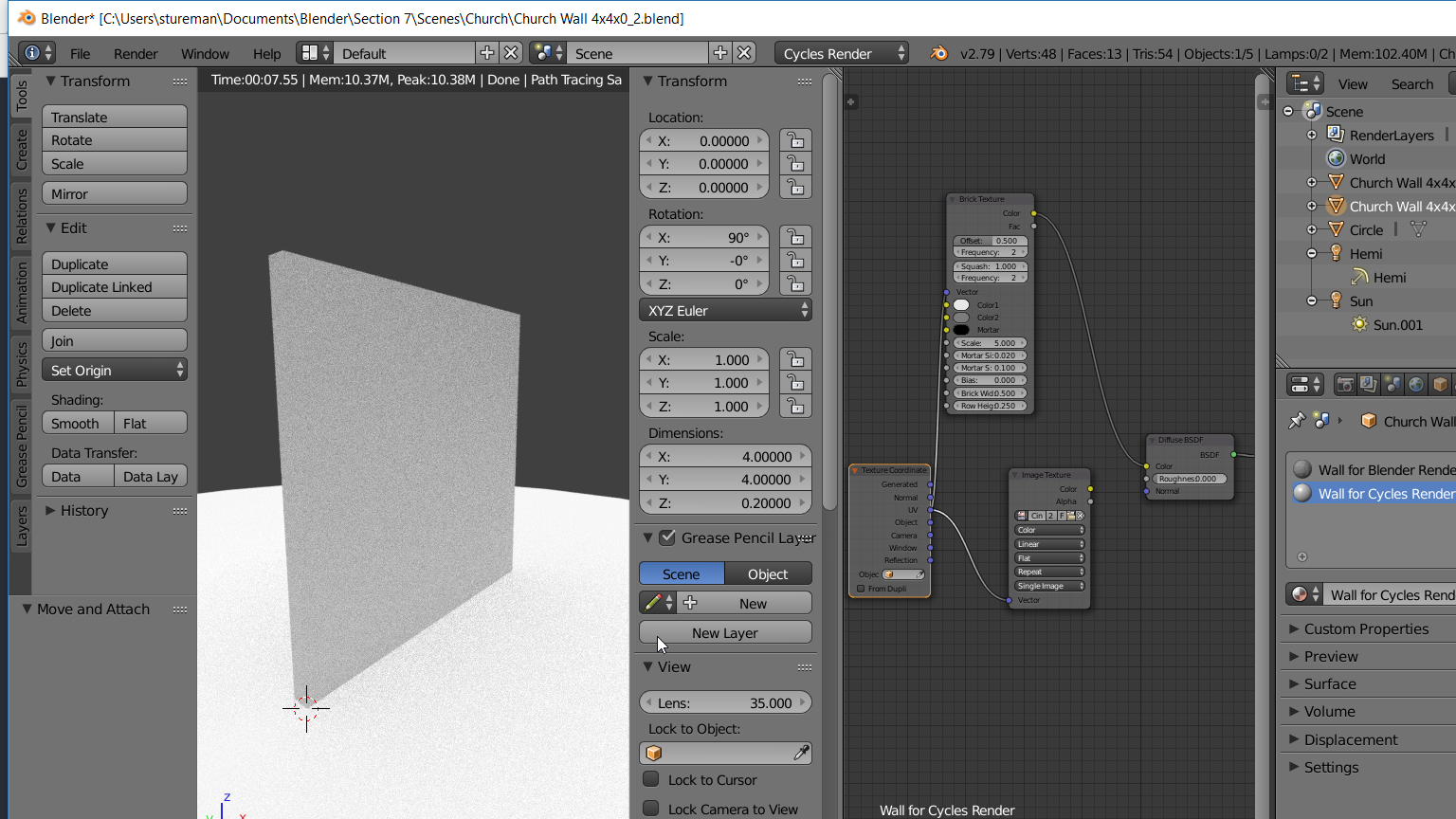This screenshot has height=819, width=1456.
Task: Pin the properties context with the pushpin
Action: 1297,421
